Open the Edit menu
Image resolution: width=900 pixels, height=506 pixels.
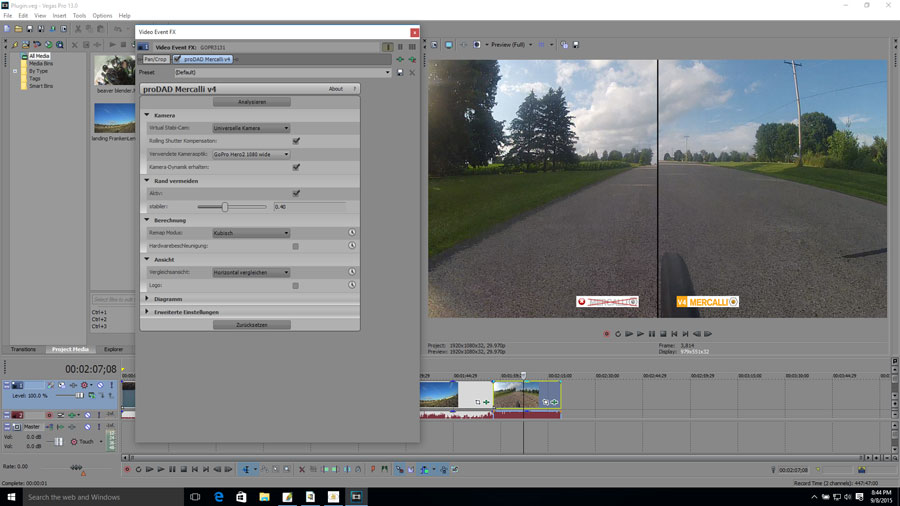pos(23,15)
